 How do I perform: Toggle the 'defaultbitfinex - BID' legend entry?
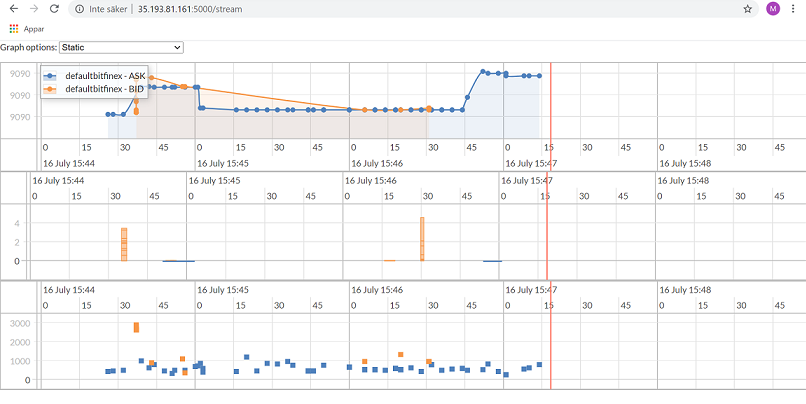104,89
